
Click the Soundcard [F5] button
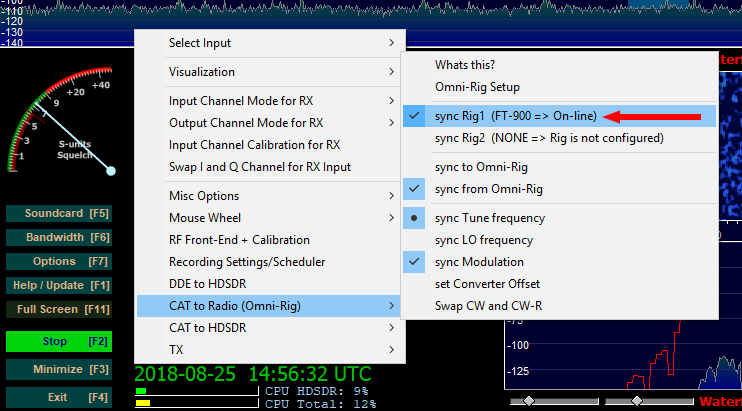pos(56,214)
